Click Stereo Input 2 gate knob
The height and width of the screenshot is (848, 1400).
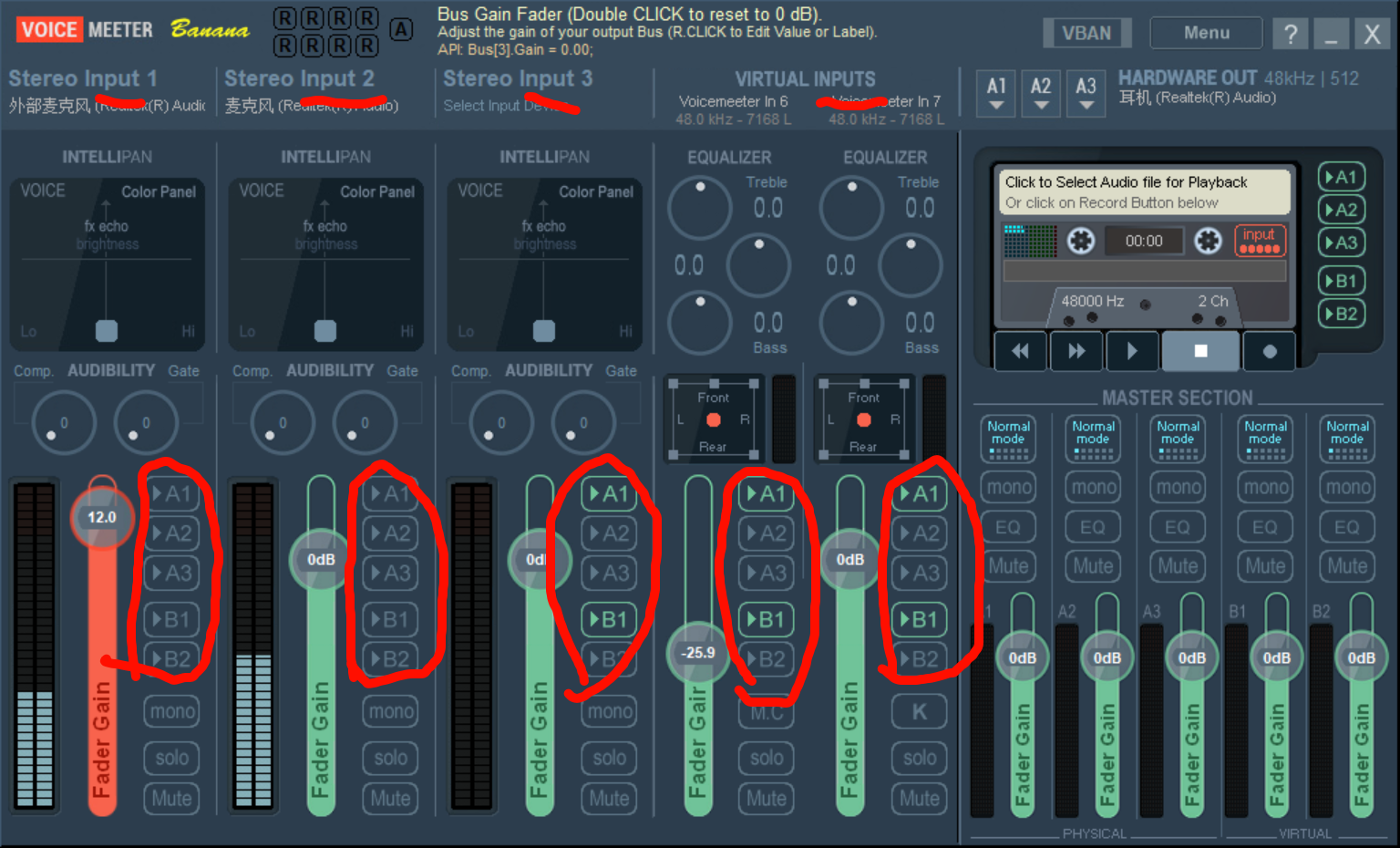pos(365,423)
